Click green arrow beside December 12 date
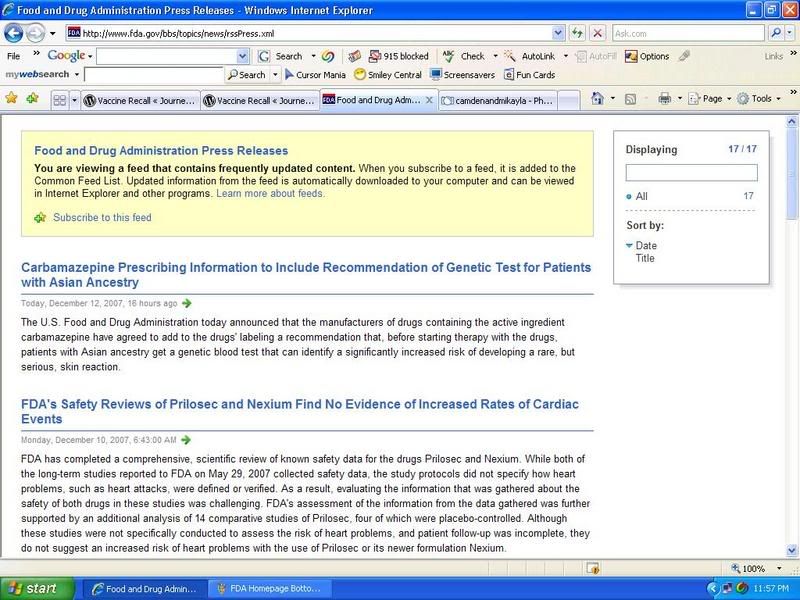800x600 pixels. tap(187, 303)
